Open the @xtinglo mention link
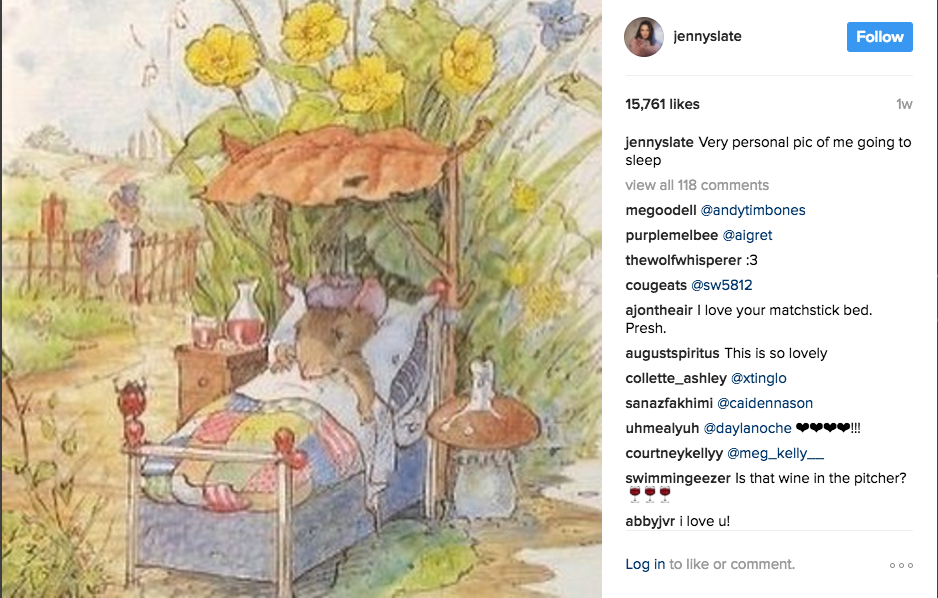Image resolution: width=938 pixels, height=598 pixels. [x=759, y=379]
